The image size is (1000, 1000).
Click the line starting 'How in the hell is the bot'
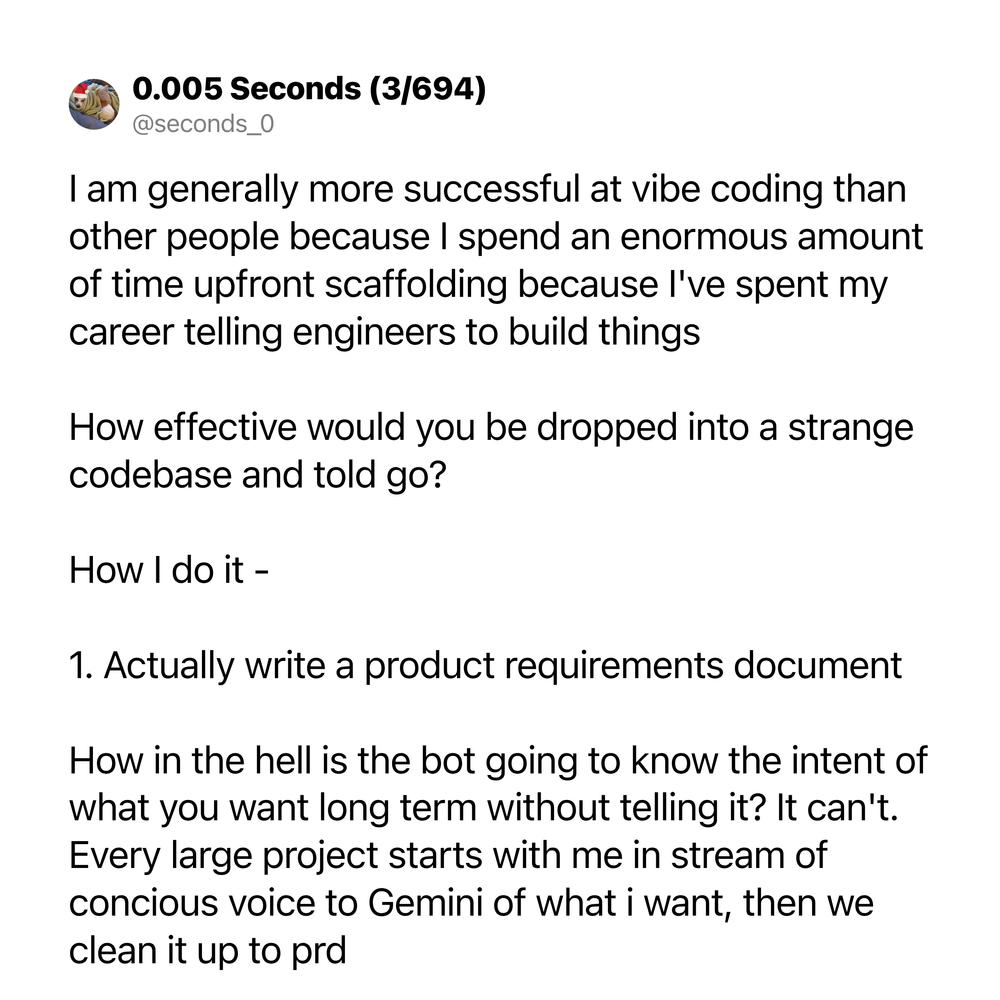pyautogui.click(x=498, y=761)
